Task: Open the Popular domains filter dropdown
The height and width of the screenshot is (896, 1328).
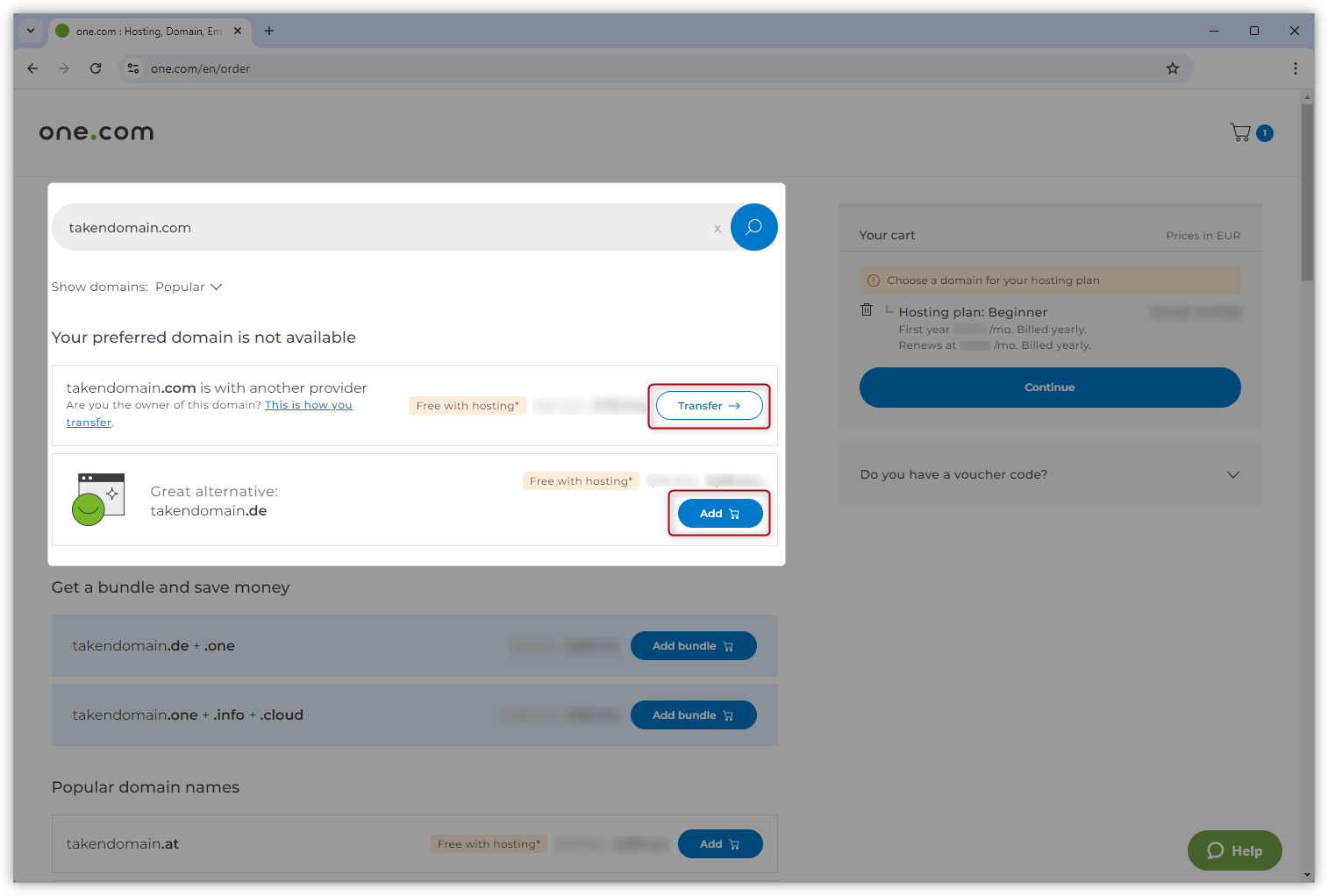Action: pyautogui.click(x=189, y=287)
